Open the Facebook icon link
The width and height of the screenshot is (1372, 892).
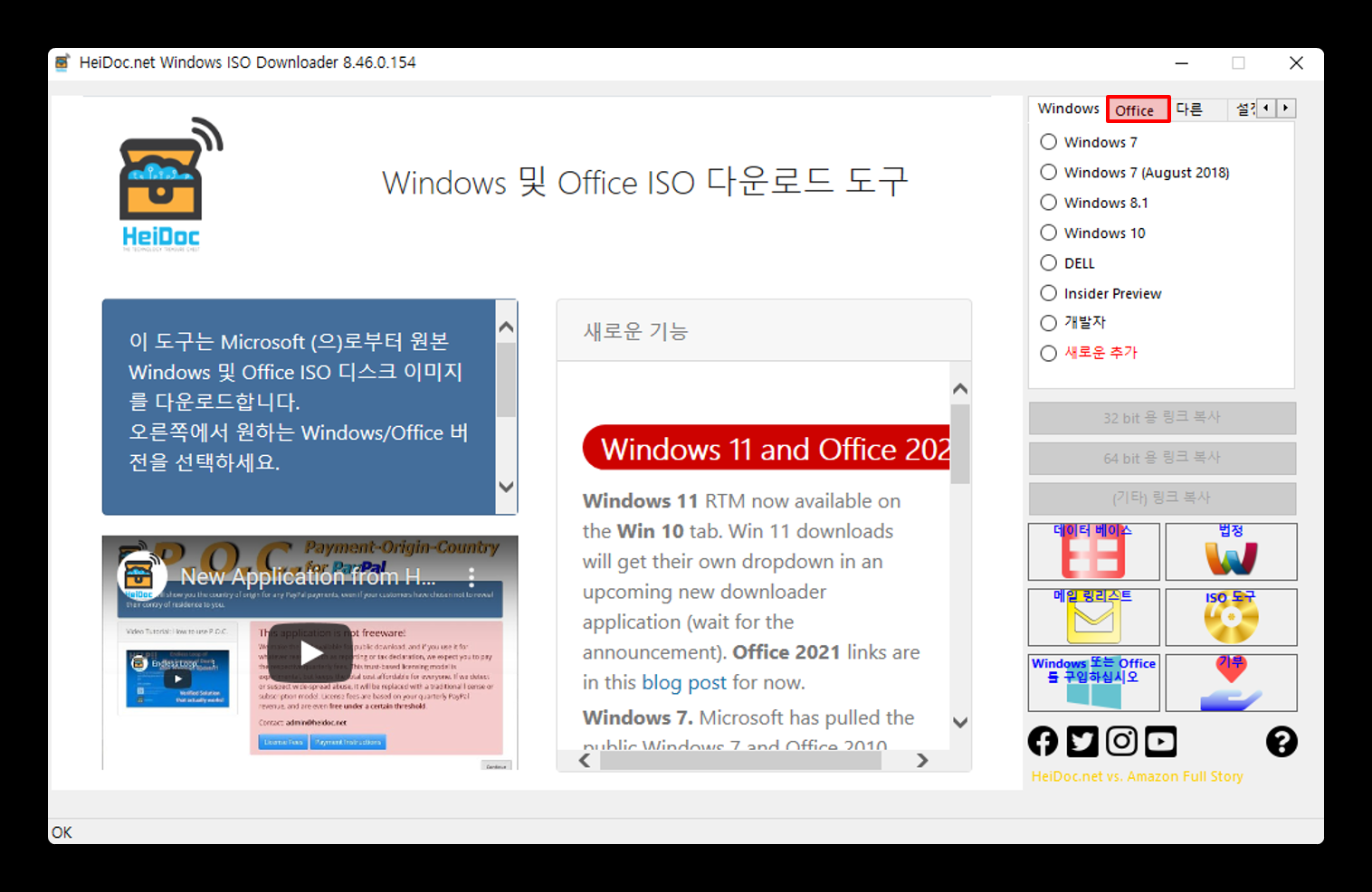click(x=1043, y=742)
